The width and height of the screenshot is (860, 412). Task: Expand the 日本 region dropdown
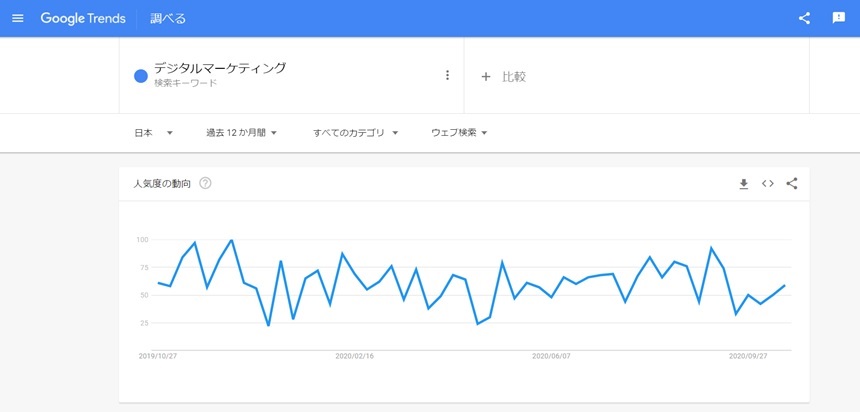point(154,133)
